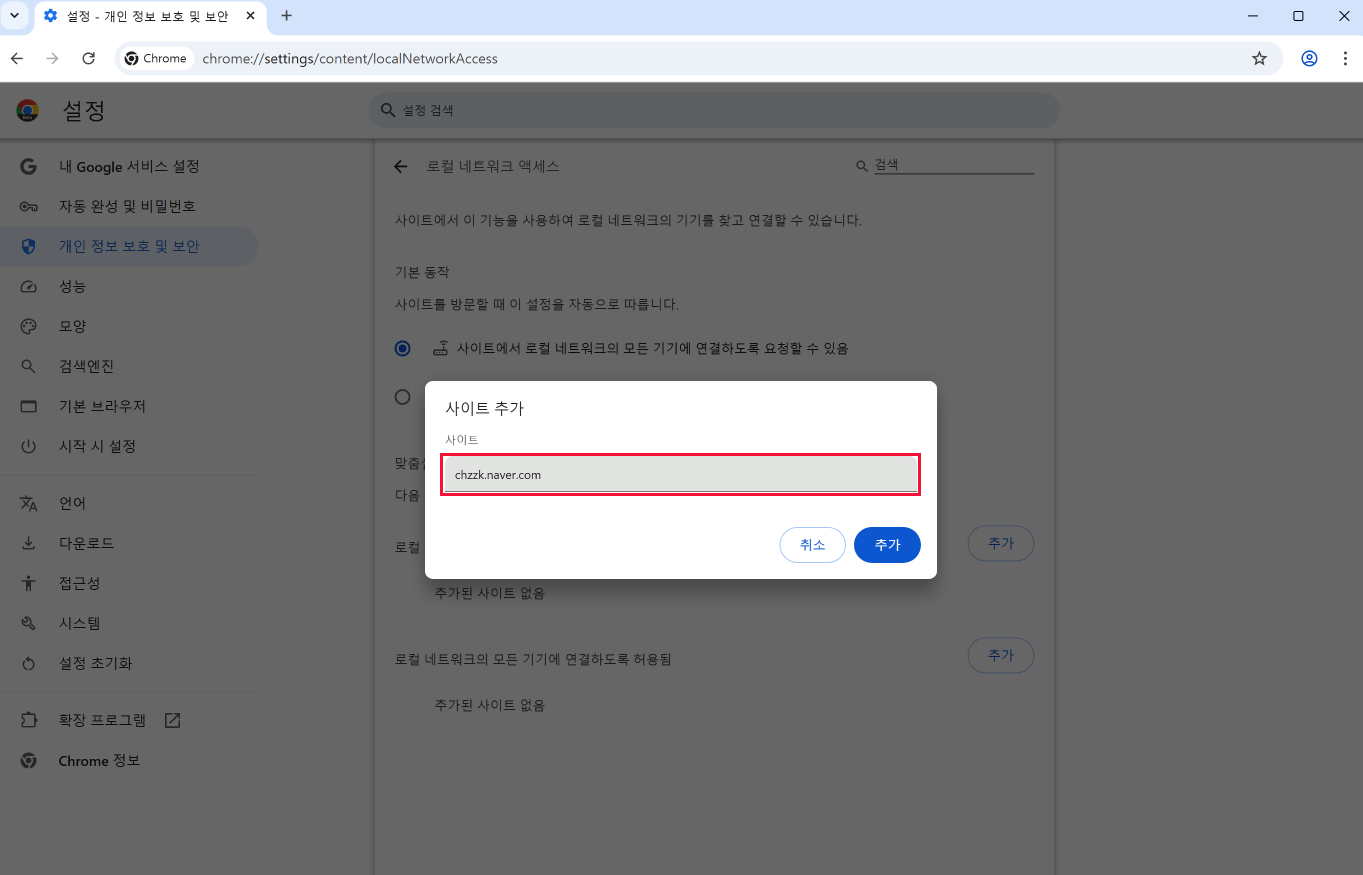Image resolution: width=1363 pixels, height=875 pixels.
Task: Click 추가 button for allowed sites list
Action: (x=1000, y=655)
